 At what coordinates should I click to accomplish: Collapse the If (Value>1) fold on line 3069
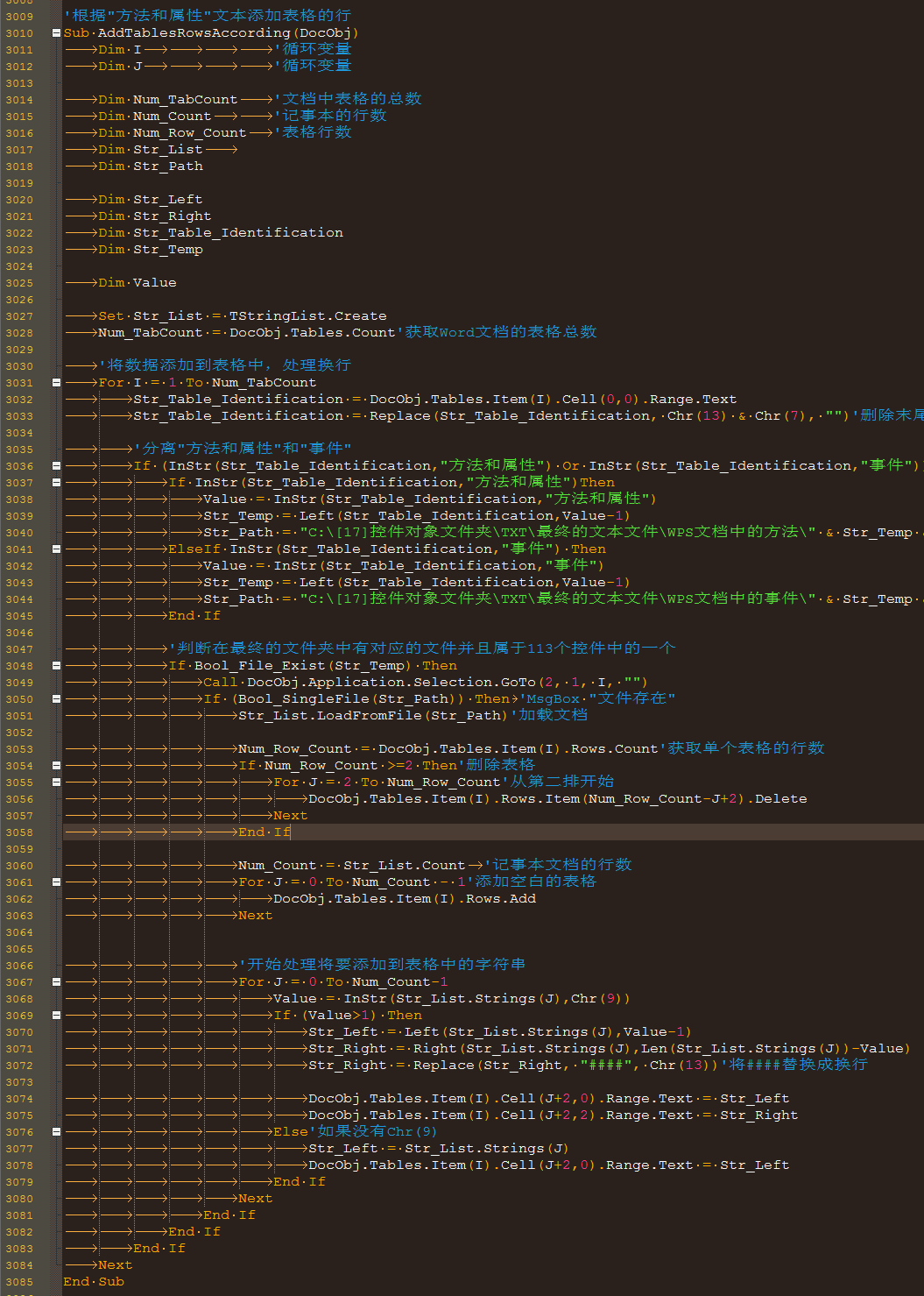pyautogui.click(x=56, y=1016)
